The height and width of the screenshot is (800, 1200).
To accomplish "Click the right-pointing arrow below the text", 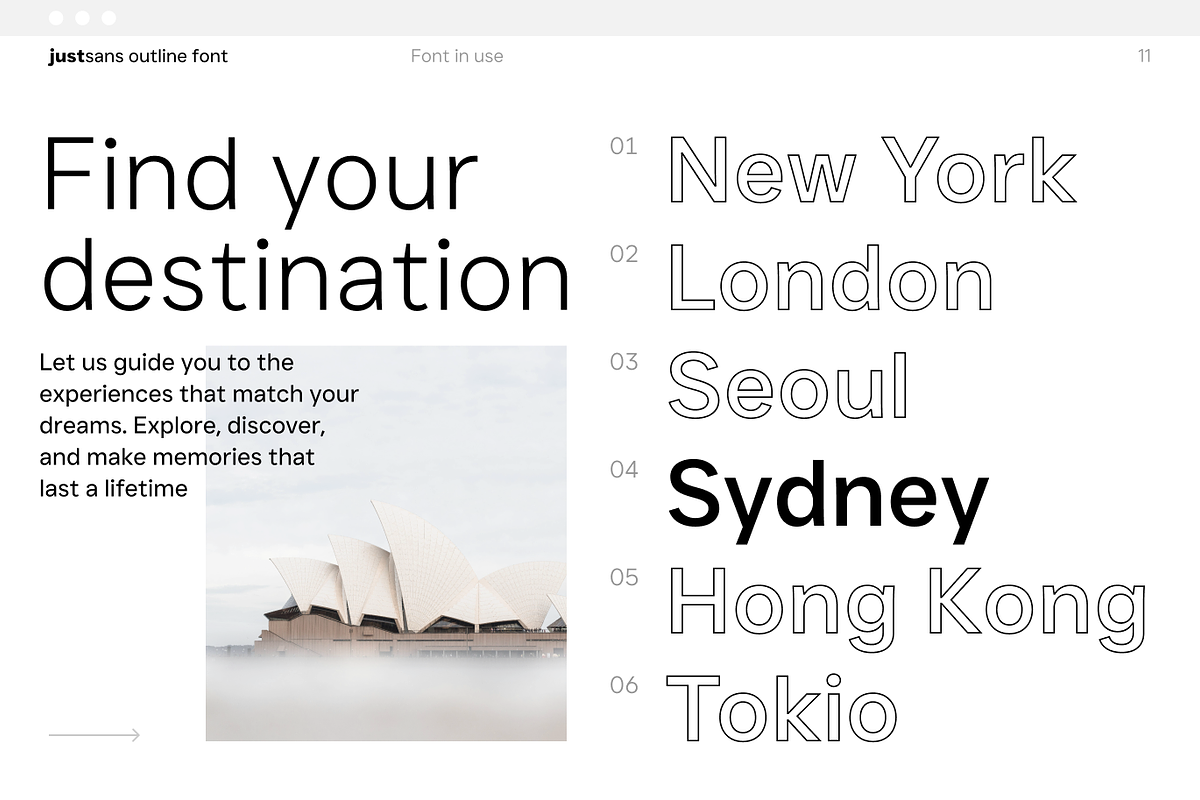I will pos(94,735).
